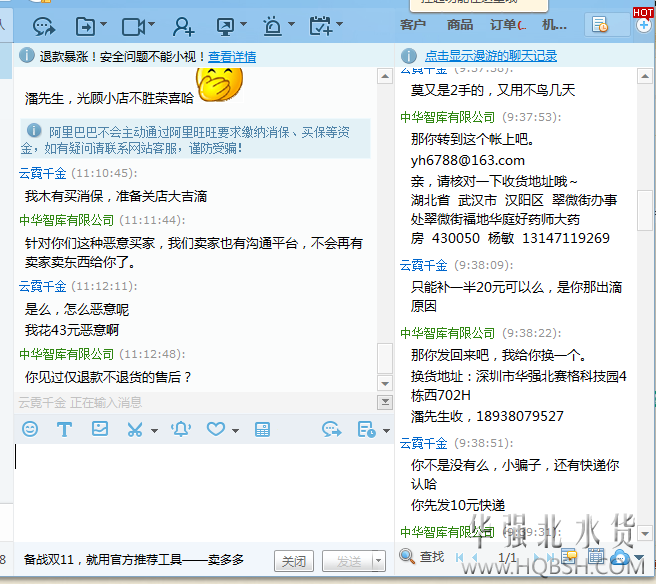Click the info icon beside 退款暴涨 notice

pos(27,55)
